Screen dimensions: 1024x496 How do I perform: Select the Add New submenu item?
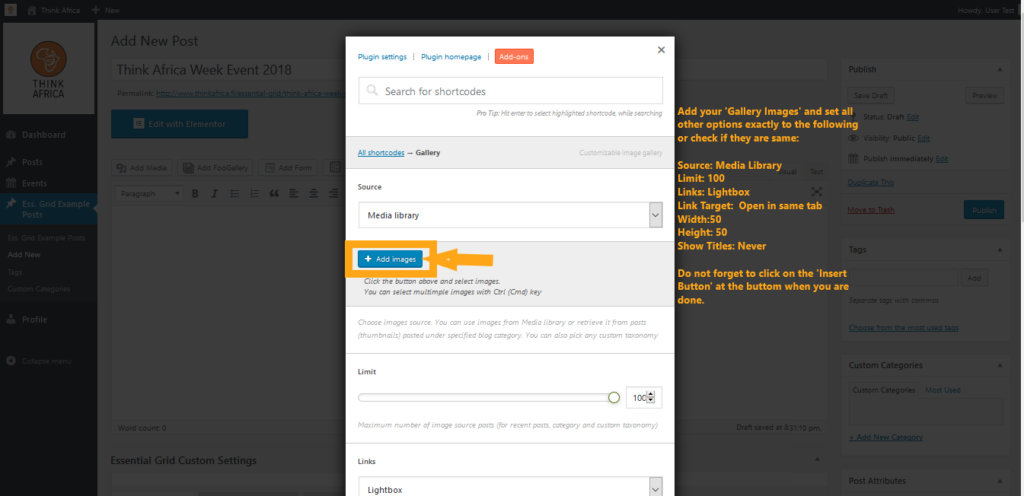point(24,255)
